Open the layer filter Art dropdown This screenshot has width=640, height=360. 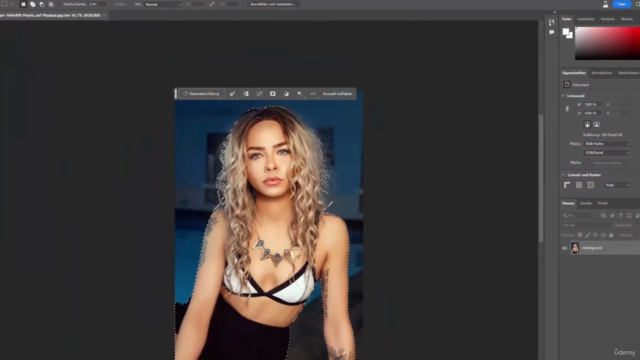click(x=576, y=215)
